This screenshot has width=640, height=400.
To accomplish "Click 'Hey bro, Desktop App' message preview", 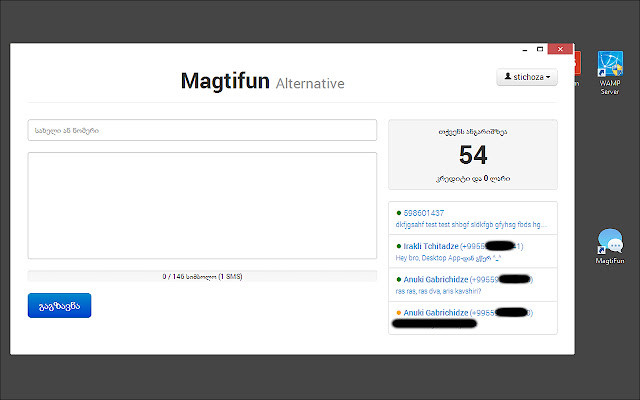I will pyautogui.click(x=448, y=258).
